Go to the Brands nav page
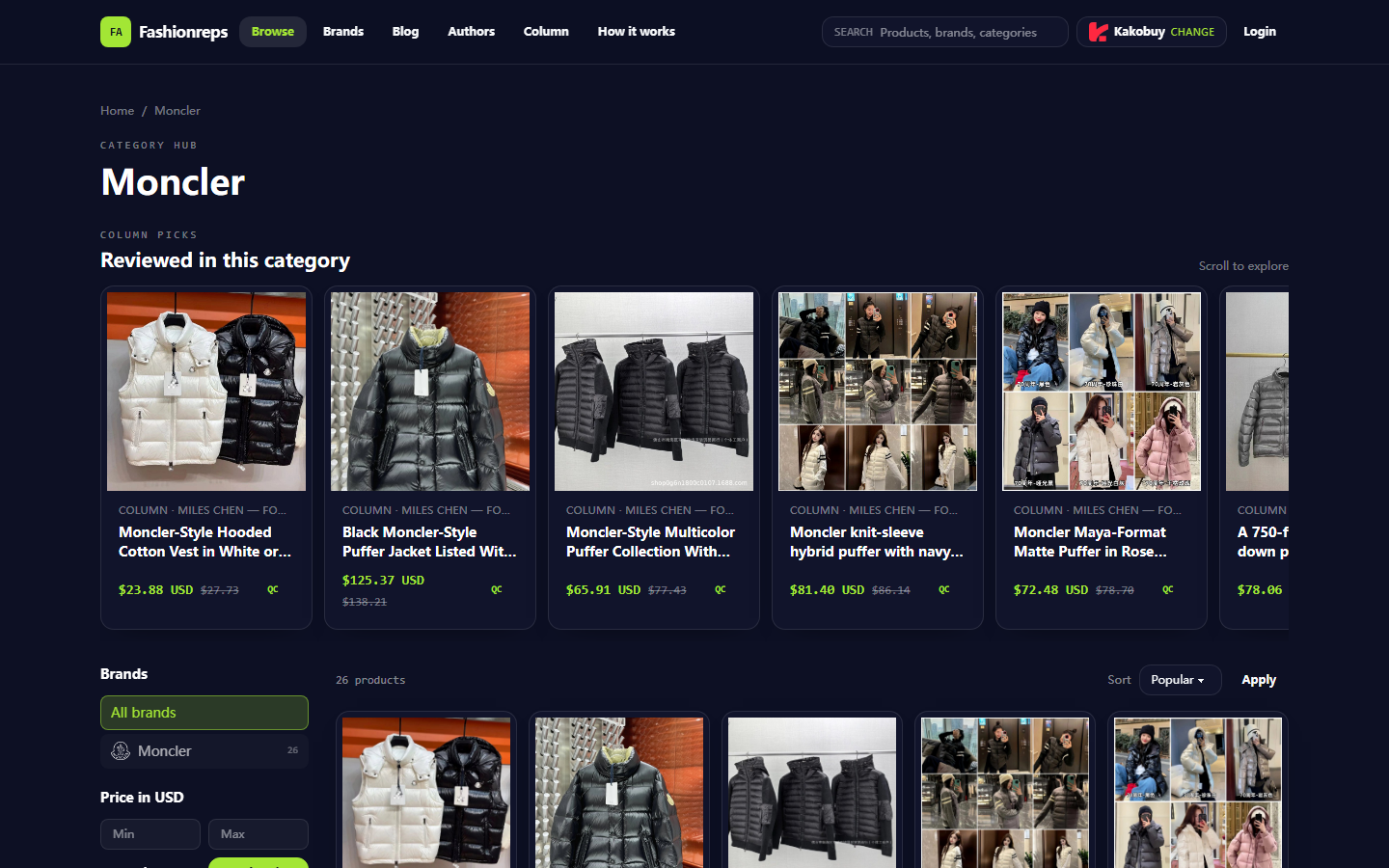 [x=343, y=32]
